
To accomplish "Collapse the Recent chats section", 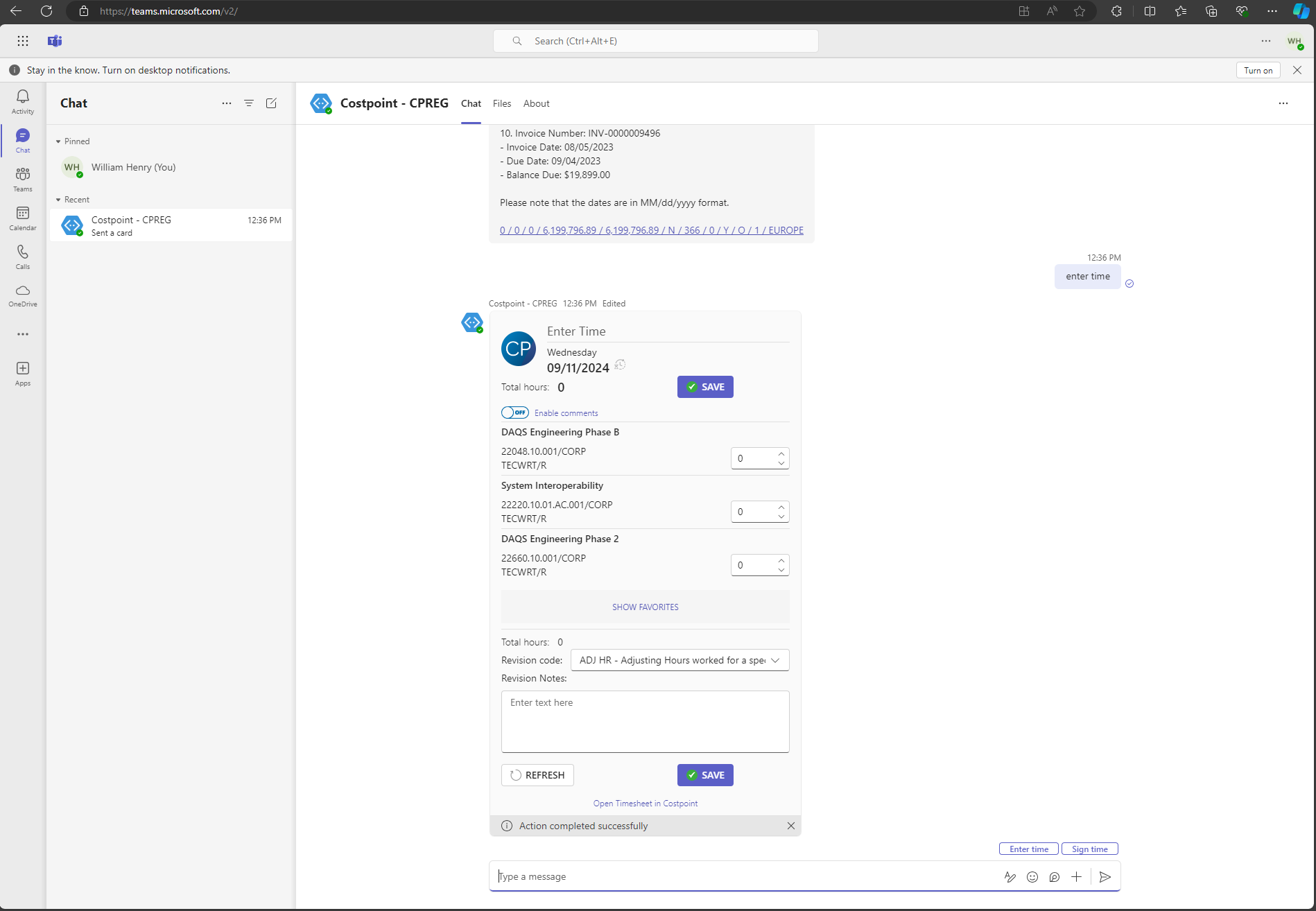I will [x=58, y=200].
